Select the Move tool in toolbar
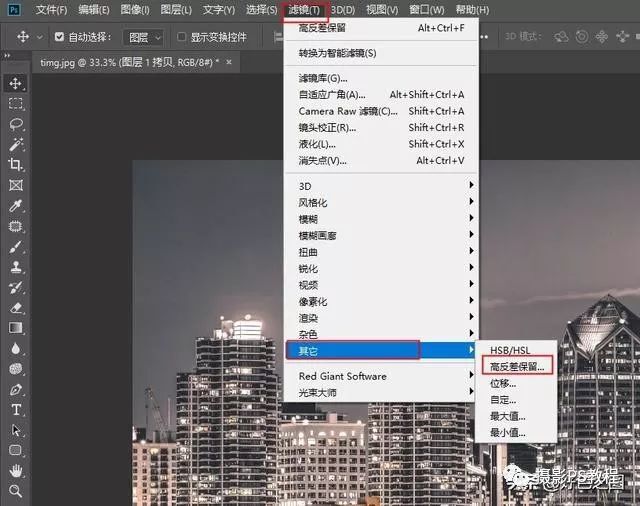 16,82
